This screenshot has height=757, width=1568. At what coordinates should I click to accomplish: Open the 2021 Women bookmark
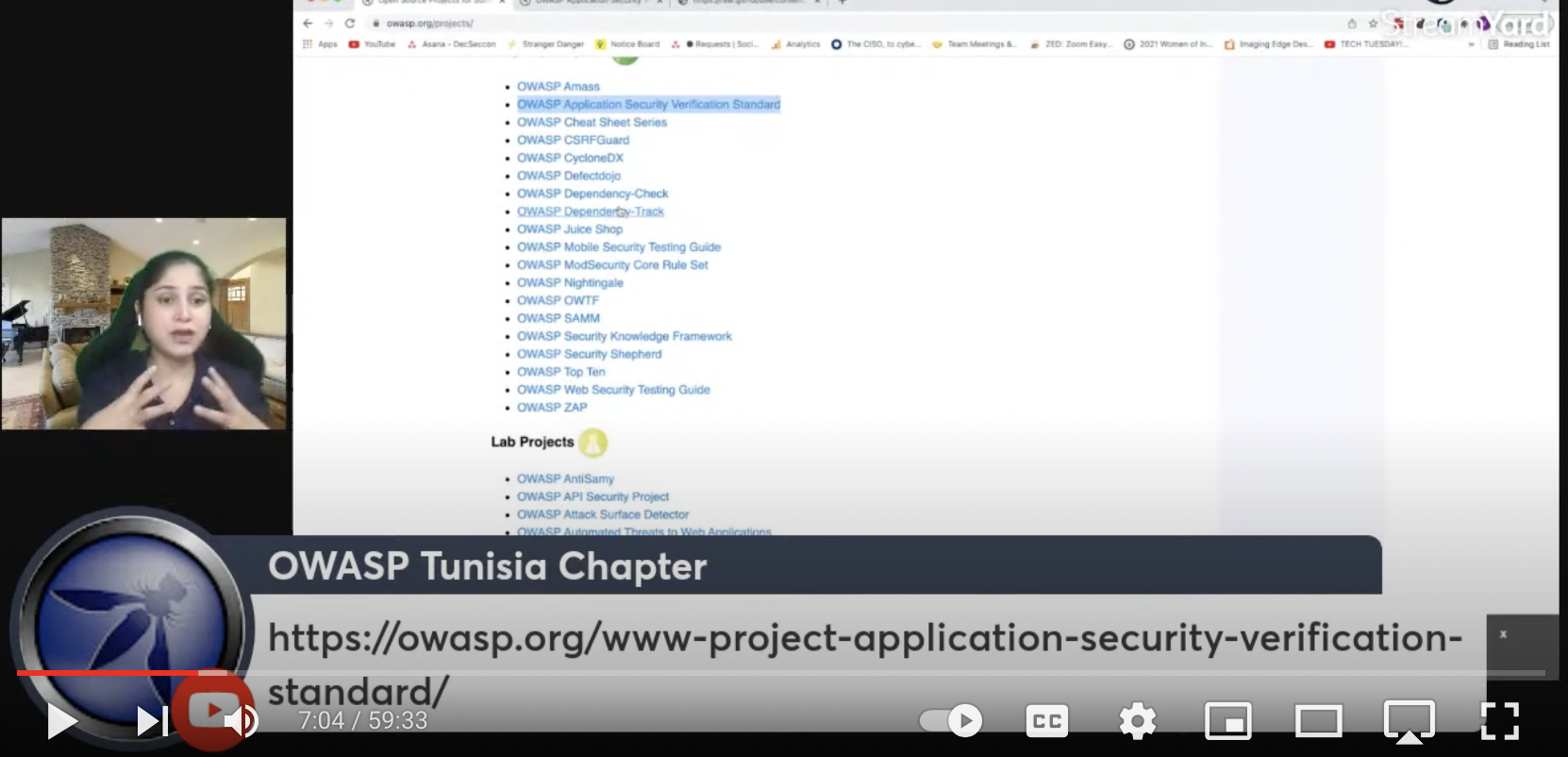tap(1168, 44)
